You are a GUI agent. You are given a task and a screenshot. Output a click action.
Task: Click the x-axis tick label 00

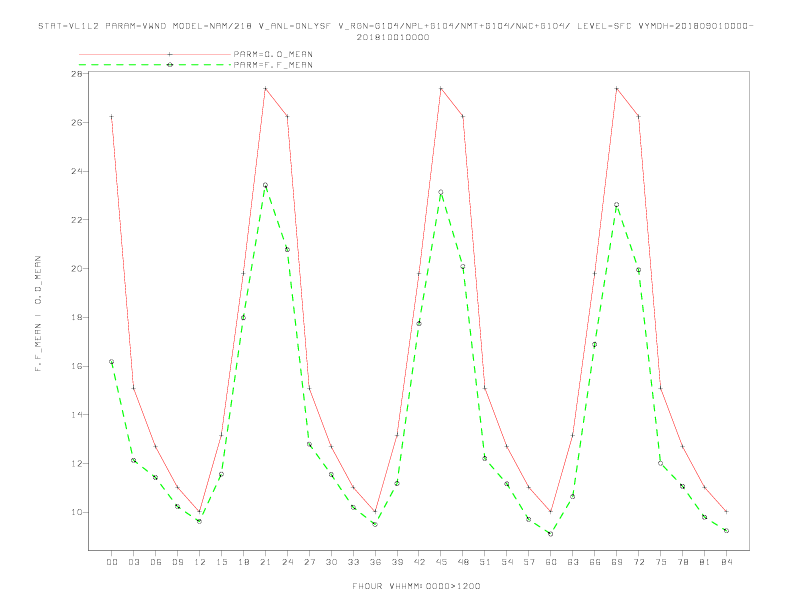click(x=112, y=562)
